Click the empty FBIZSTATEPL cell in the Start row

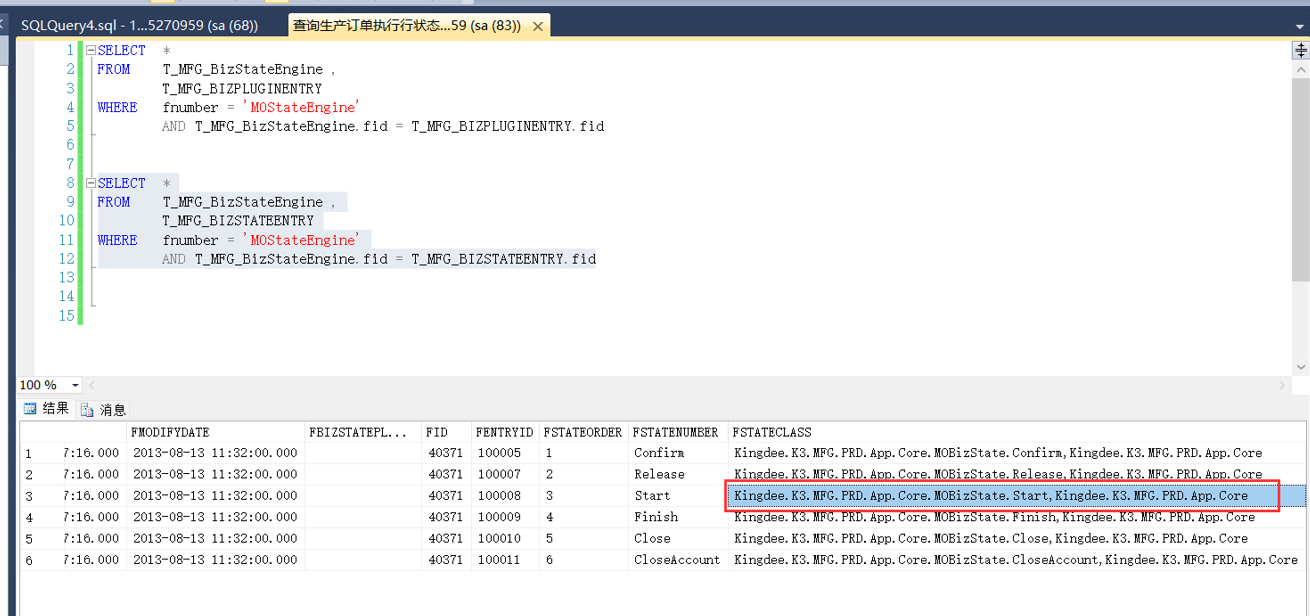coord(363,496)
